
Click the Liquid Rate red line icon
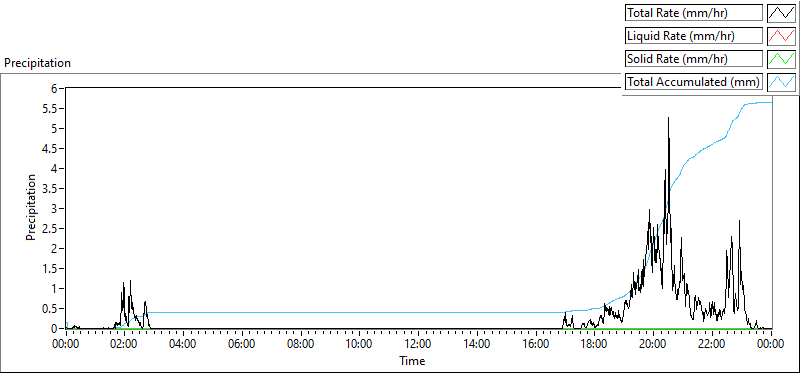click(781, 36)
